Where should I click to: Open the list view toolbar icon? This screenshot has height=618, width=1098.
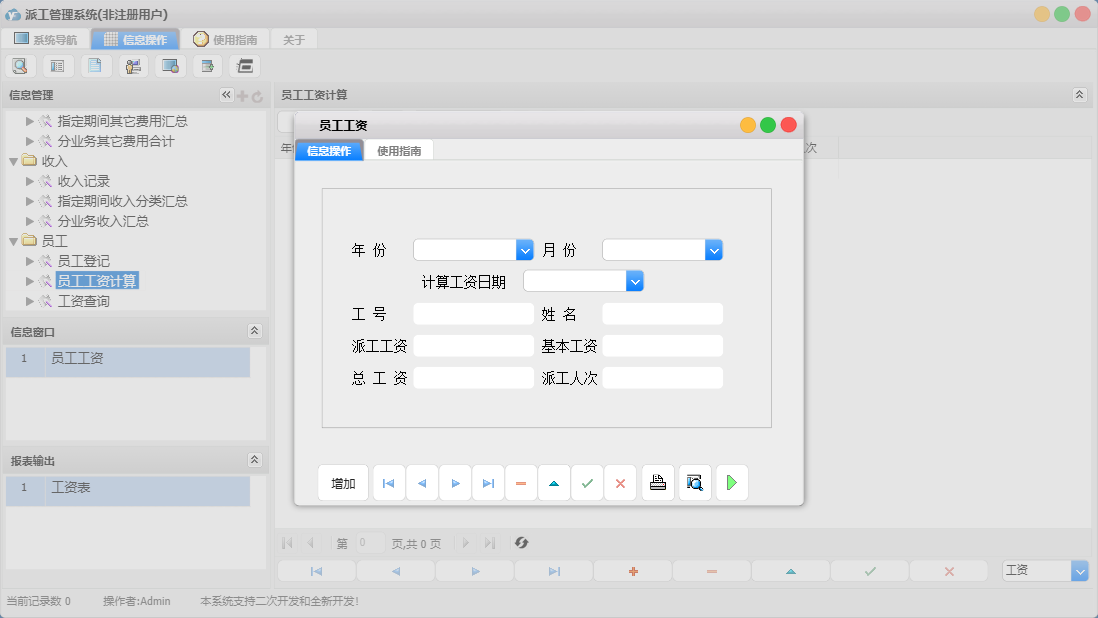click(x=57, y=65)
